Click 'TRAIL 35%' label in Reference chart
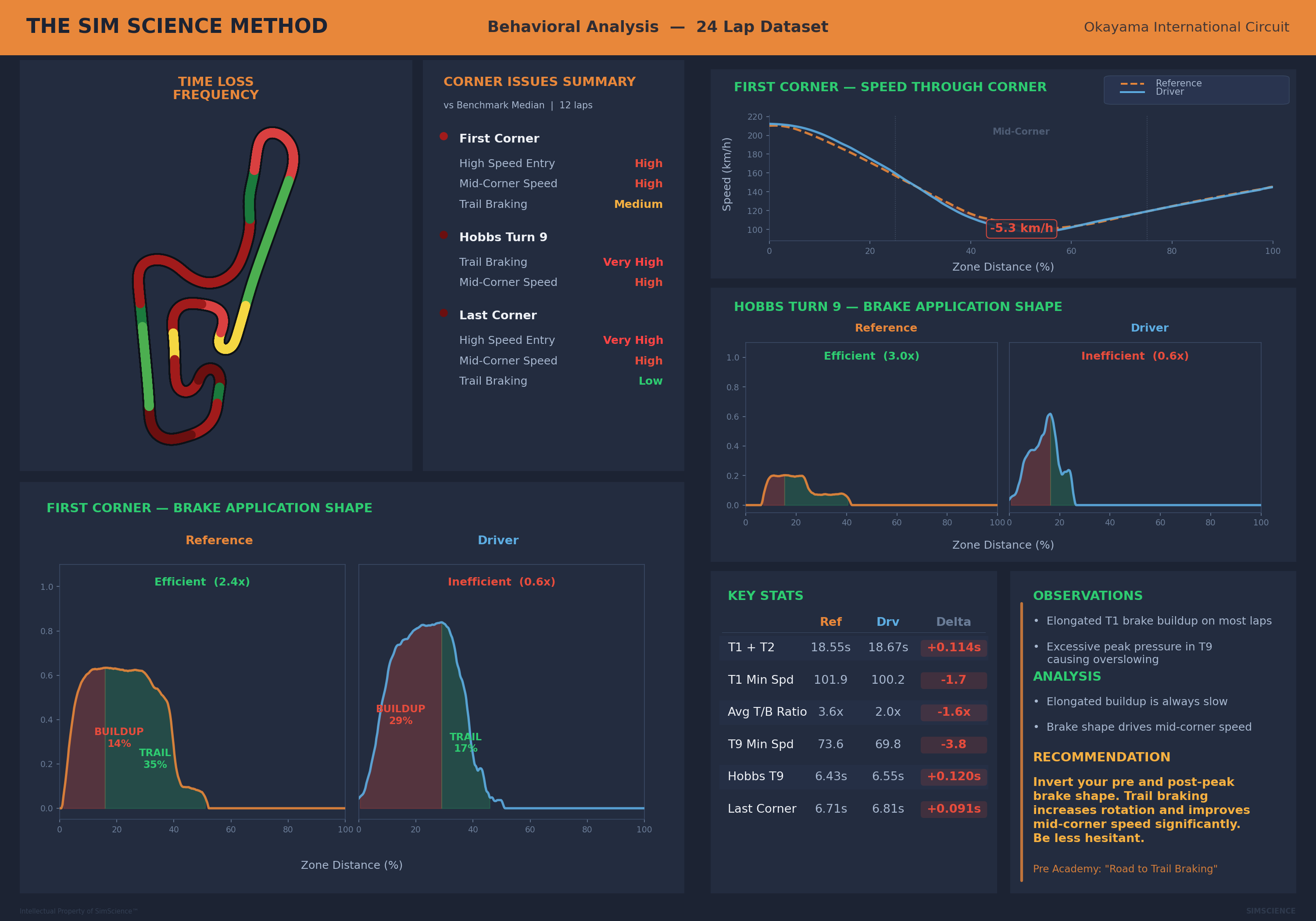The image size is (1316, 921). coord(155,758)
